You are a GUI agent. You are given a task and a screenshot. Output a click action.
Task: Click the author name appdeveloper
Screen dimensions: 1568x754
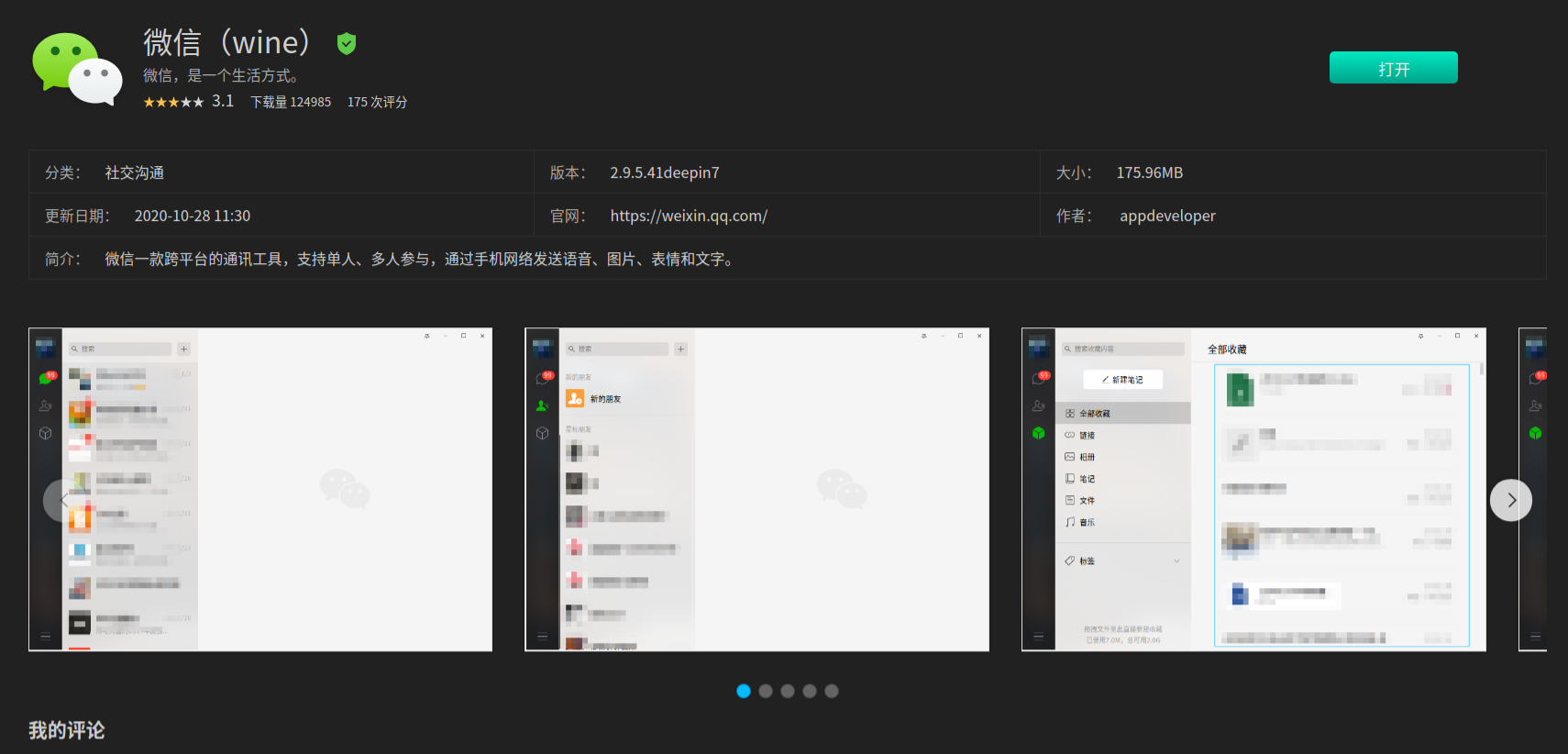point(1167,216)
